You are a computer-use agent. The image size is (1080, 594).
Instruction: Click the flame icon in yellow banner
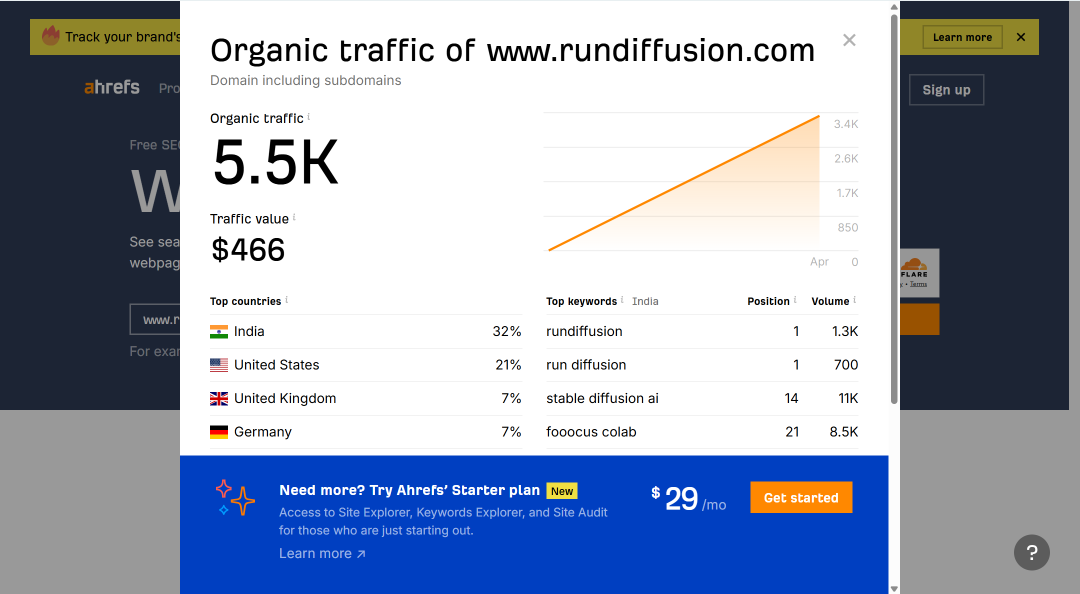[50, 36]
